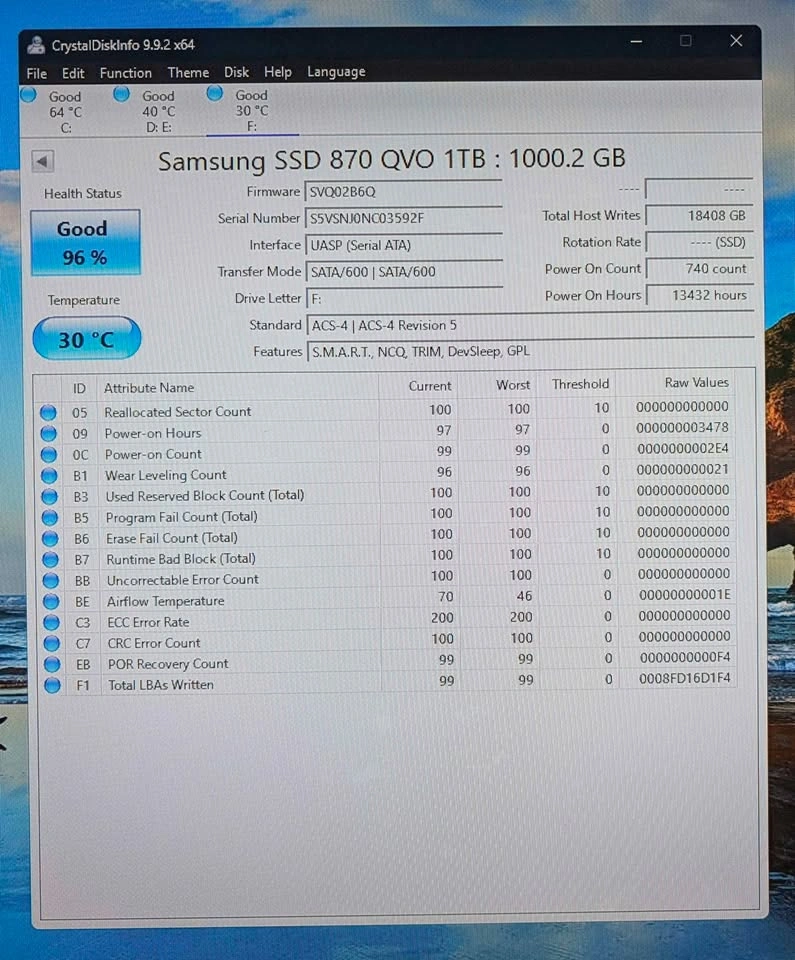This screenshot has width=795, height=960.
Task: Click the POR Recovery Count attribute name
Action: pyautogui.click(x=168, y=664)
